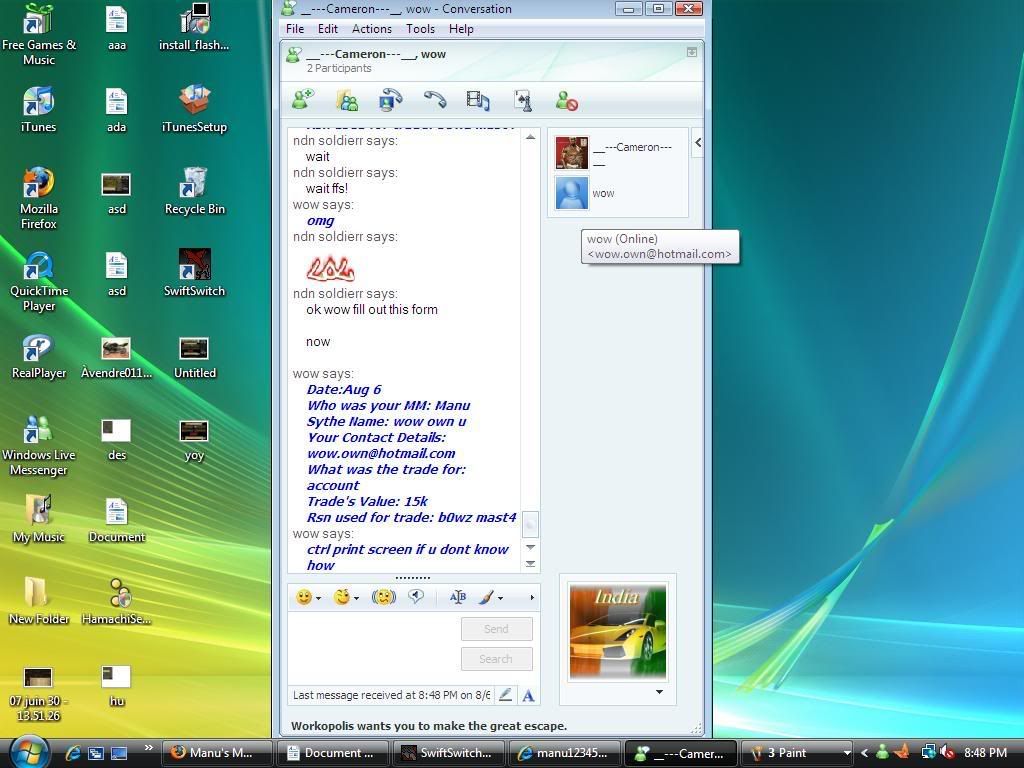Viewport: 1024px width, 768px height.
Task: Open Windows Live Messenger desktop shortcut
Action: 39,445
